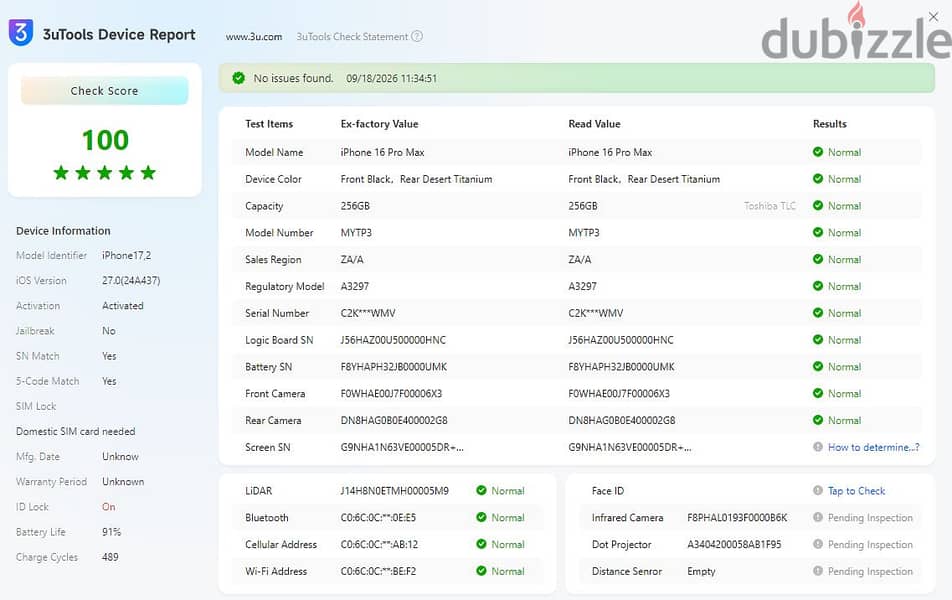Click the green check icon in Device Color row
The image size is (952, 600).
[x=818, y=179]
